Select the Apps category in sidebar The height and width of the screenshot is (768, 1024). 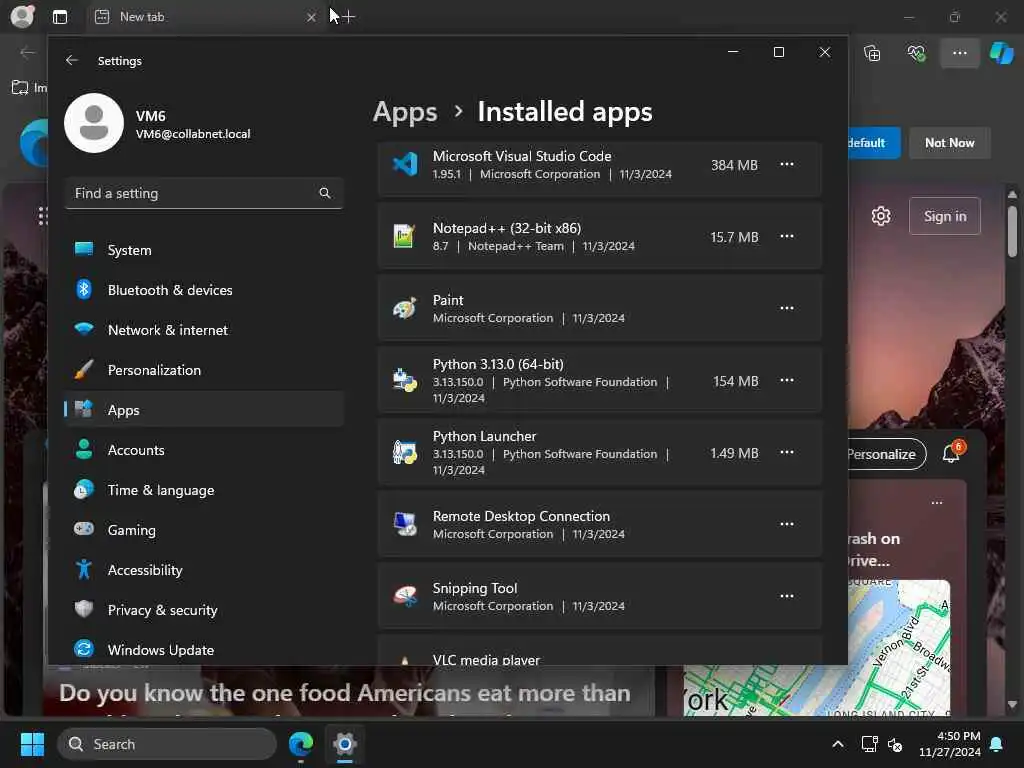[204, 409]
